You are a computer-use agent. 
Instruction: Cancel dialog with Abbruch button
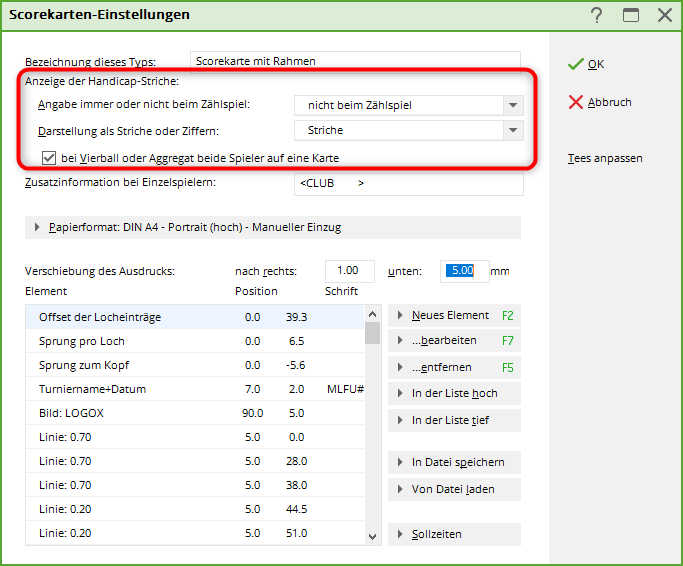click(x=600, y=102)
